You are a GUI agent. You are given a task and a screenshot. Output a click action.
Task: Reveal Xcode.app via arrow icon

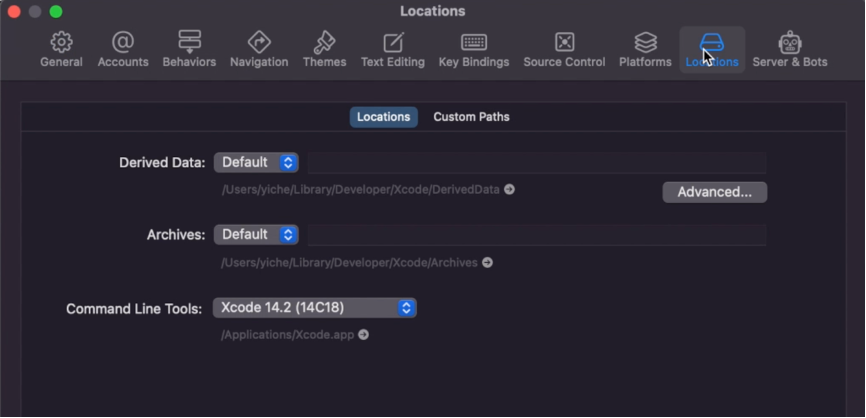(363, 335)
